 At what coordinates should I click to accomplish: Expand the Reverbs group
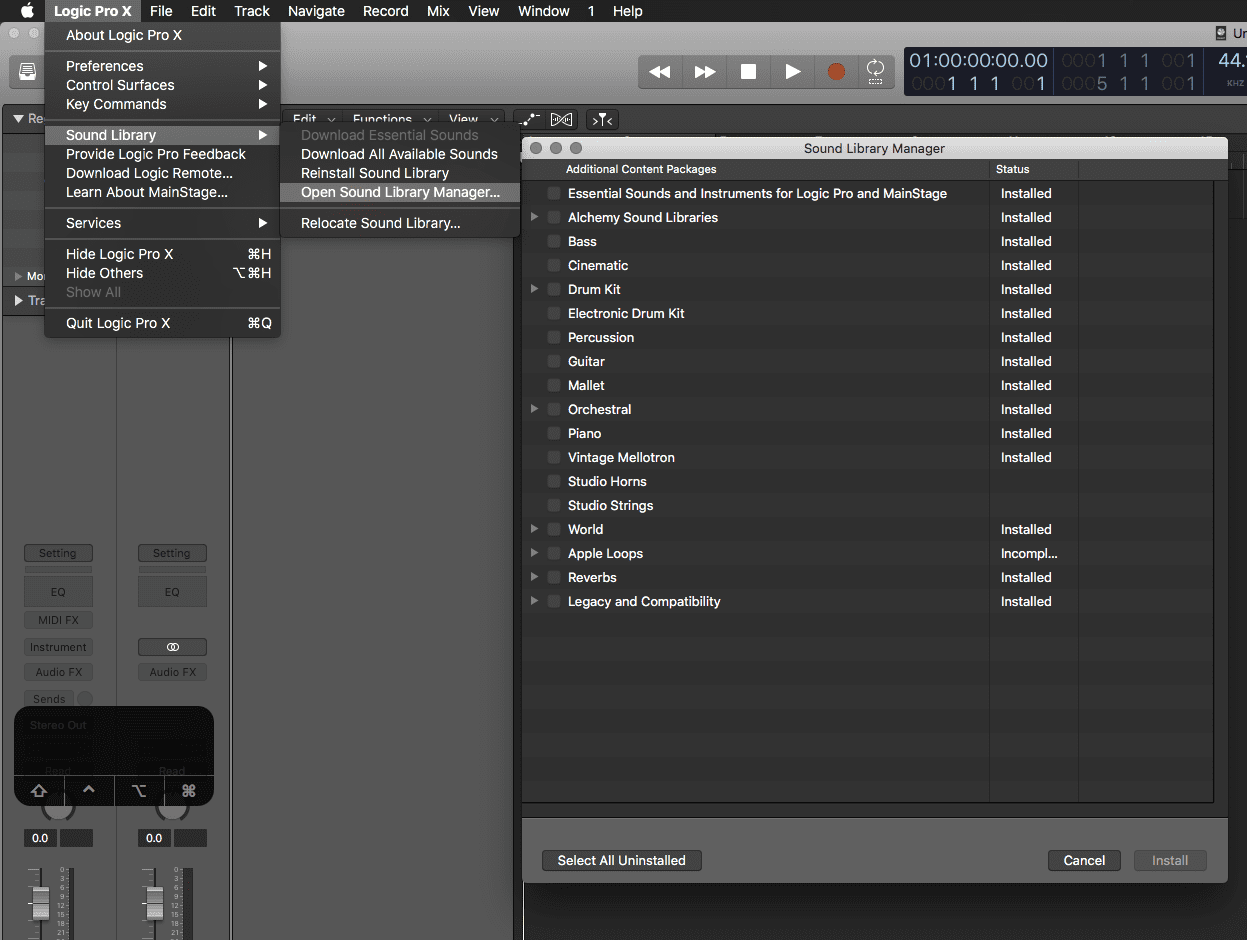click(535, 577)
